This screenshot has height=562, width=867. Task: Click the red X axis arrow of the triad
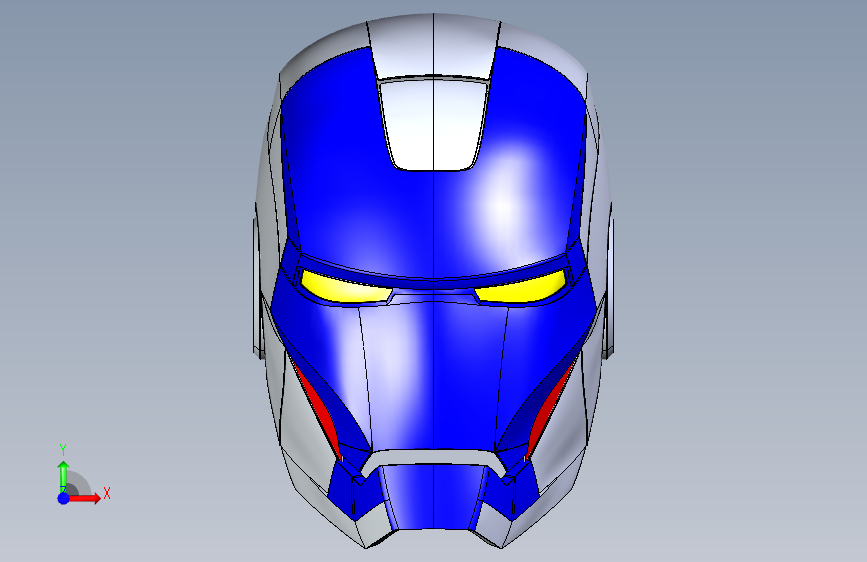click(x=84, y=498)
